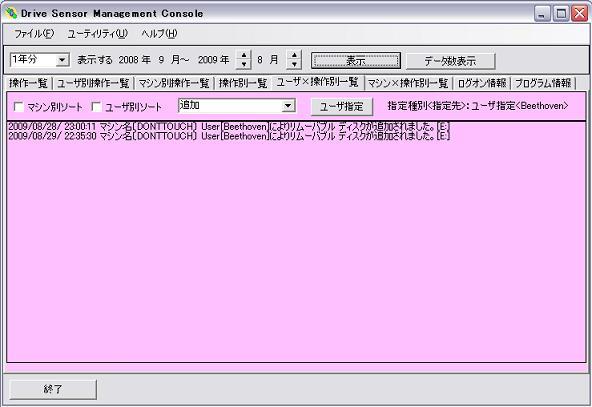Select the マシン×操作別一覧 tab
592x407 pixels.
[408, 83]
